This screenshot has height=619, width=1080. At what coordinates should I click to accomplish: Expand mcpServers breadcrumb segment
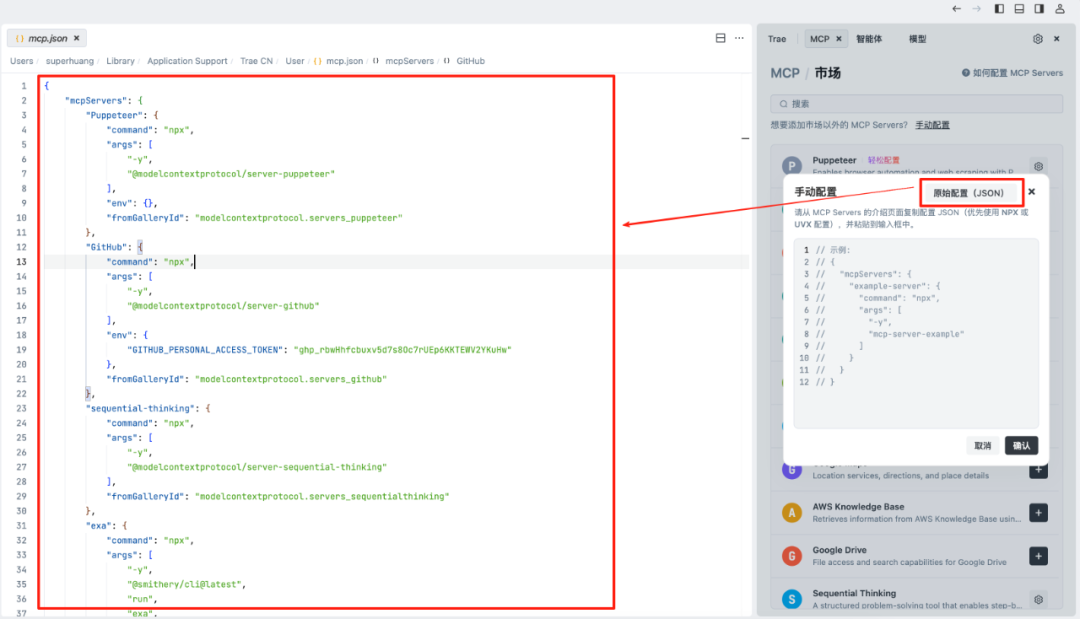pos(409,61)
